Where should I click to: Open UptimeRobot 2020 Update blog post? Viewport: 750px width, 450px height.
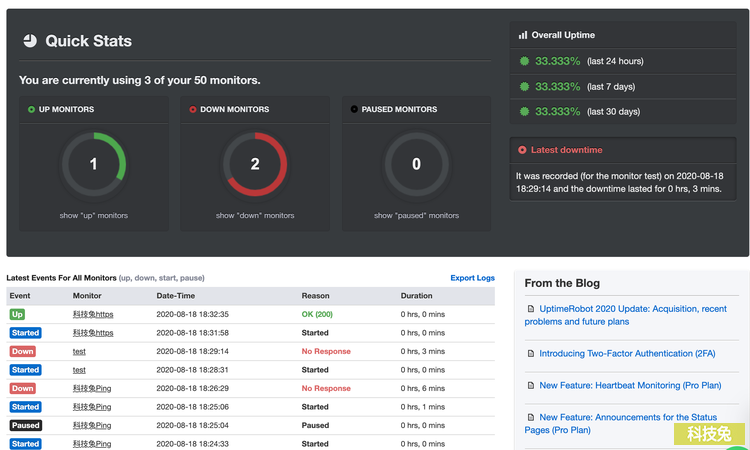tap(626, 315)
